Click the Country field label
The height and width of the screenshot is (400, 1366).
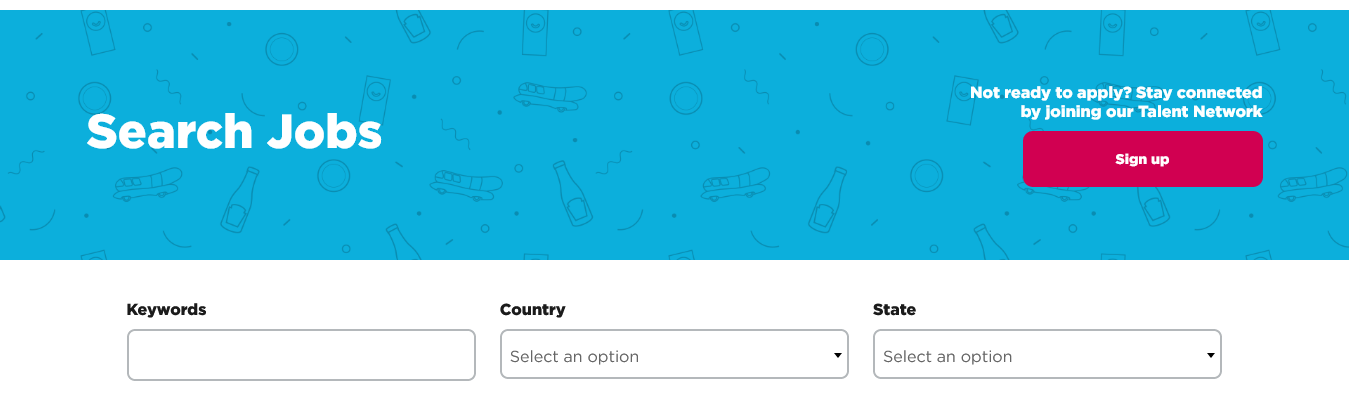click(532, 310)
